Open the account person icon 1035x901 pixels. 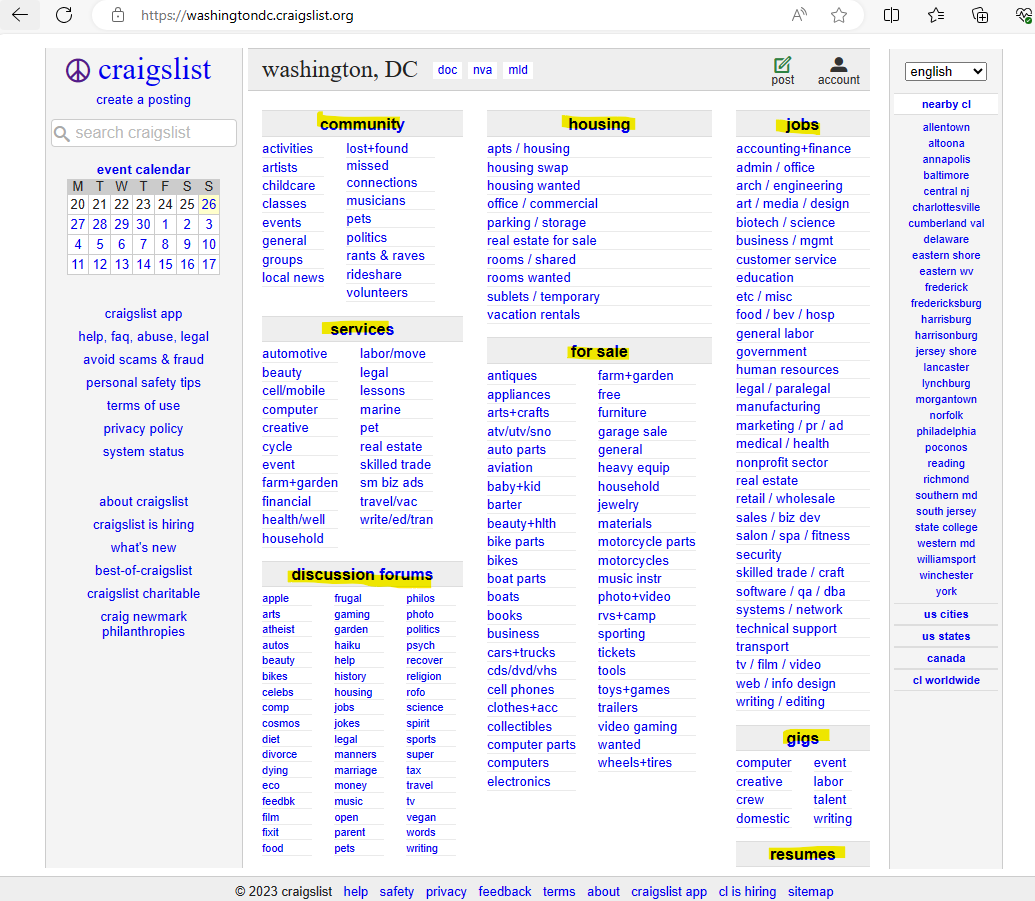click(x=838, y=64)
